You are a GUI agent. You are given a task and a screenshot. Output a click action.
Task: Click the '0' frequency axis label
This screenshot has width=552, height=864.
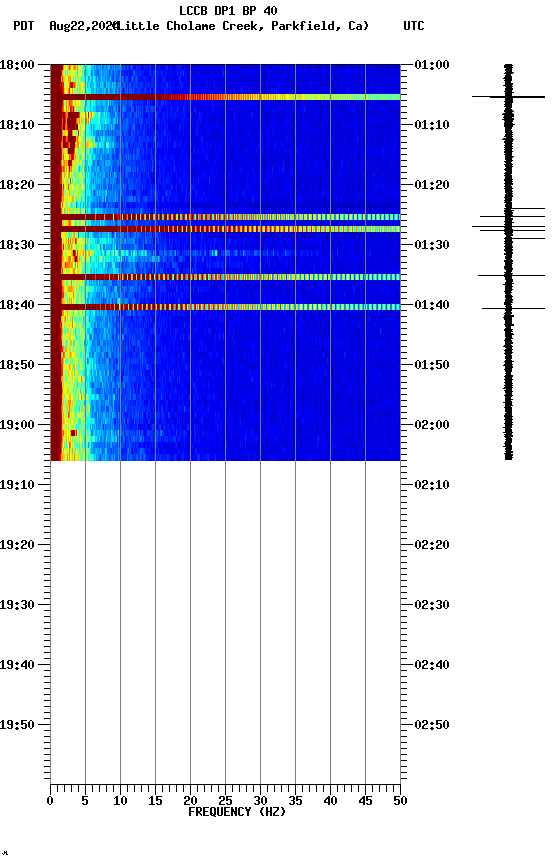coord(50,801)
